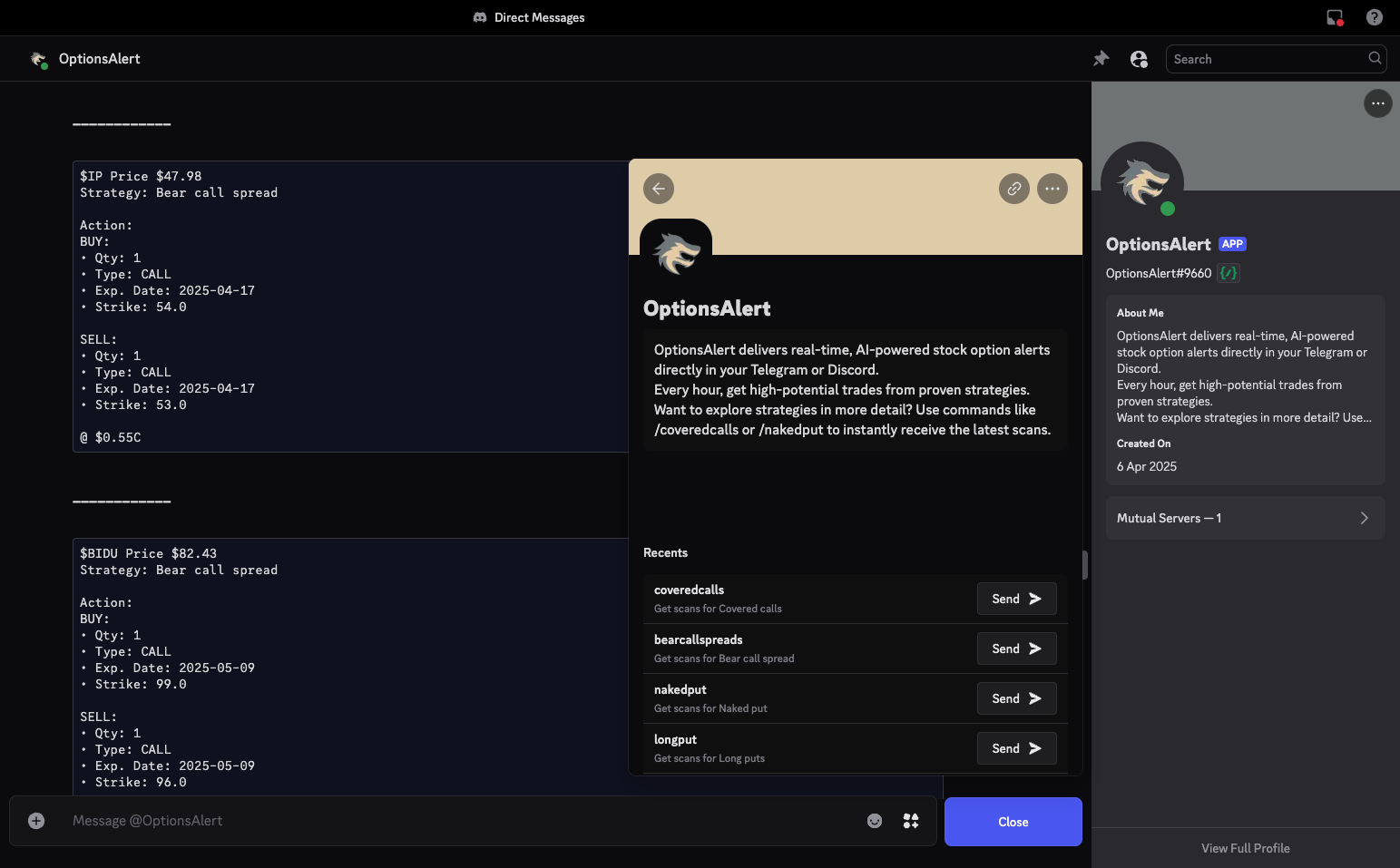Click the slash-commands badge beside OptionsAlert#9660
Screen dimensions: 1400x868
coord(1229,273)
